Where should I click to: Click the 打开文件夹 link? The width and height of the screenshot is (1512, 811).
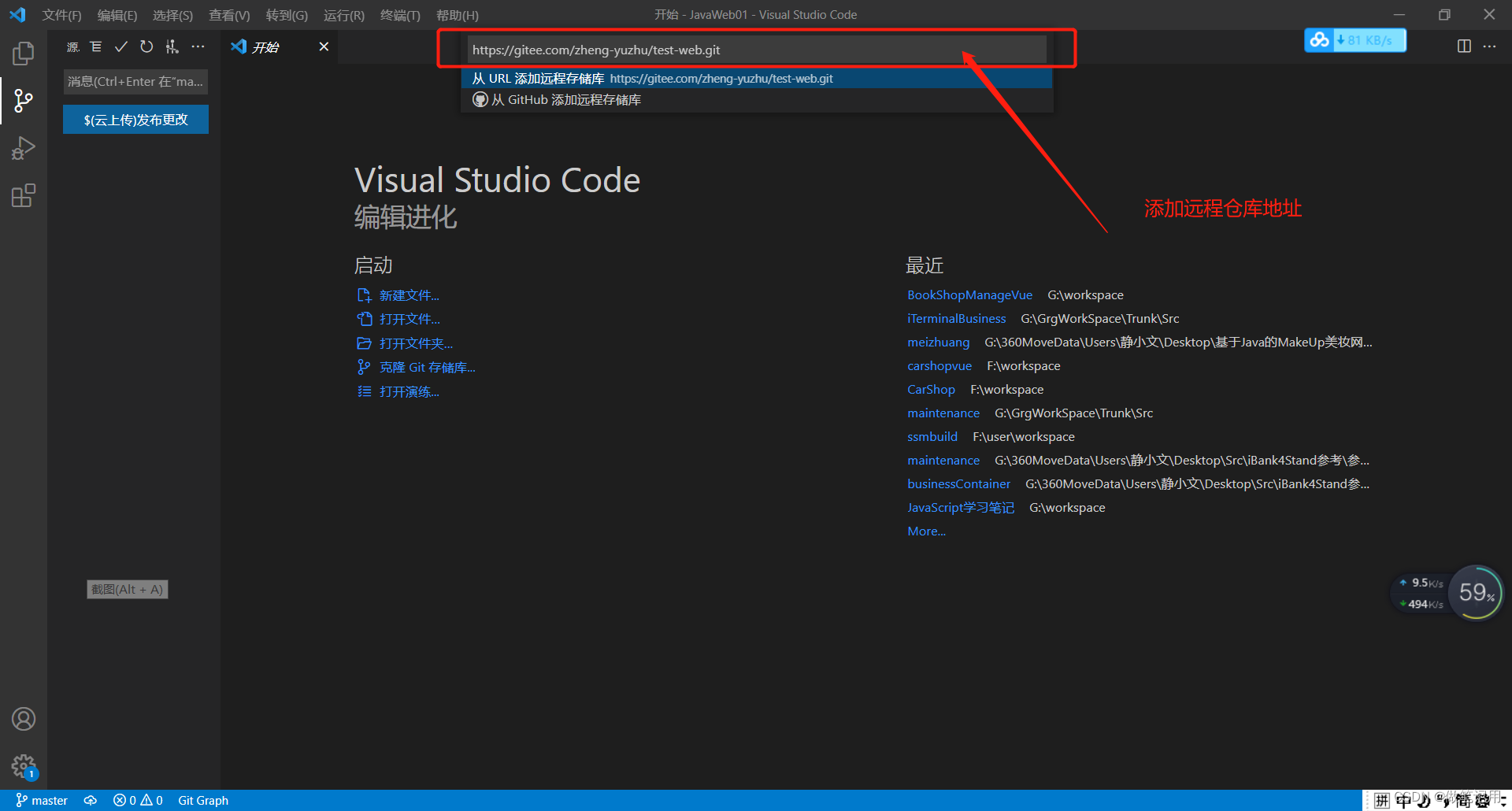click(x=416, y=343)
